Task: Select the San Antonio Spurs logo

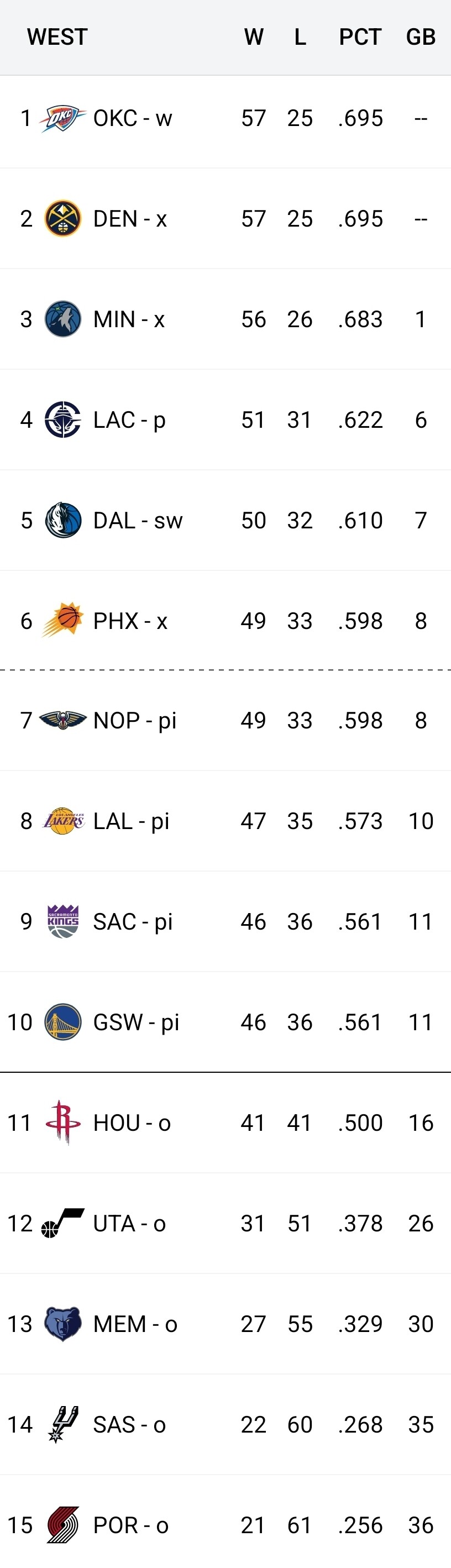Action: [62, 1424]
